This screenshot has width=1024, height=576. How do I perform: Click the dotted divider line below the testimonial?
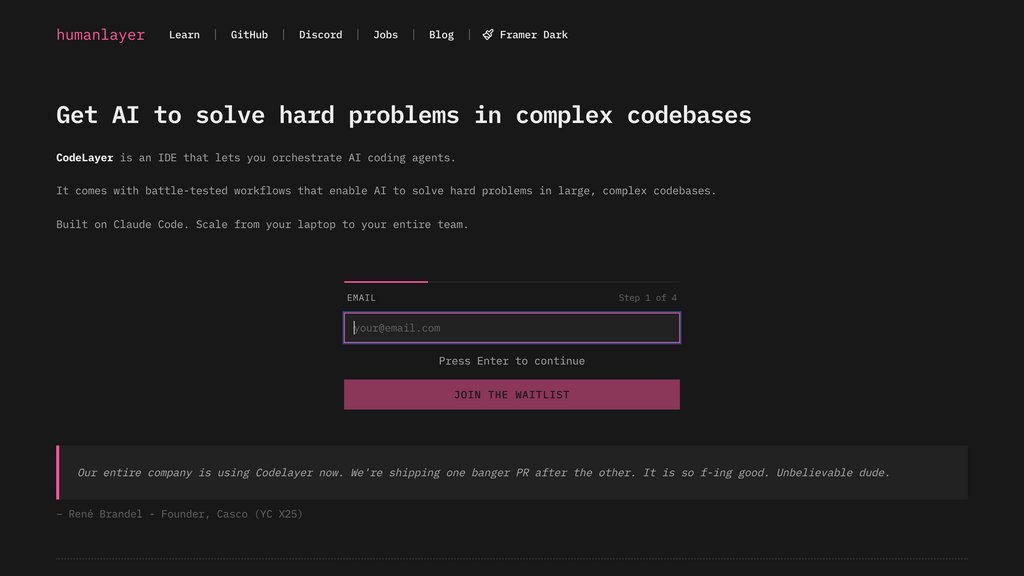(512, 556)
